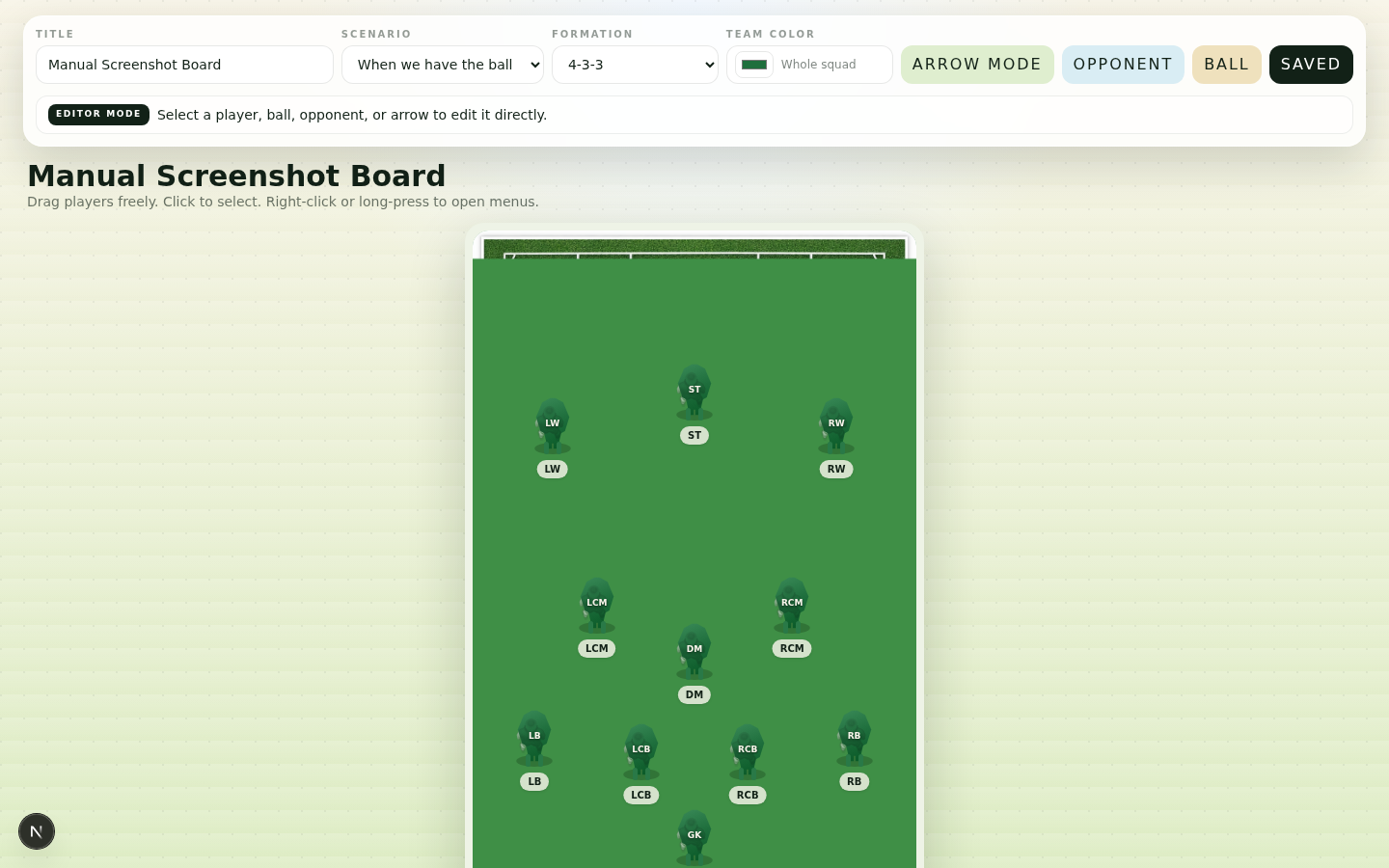Open the Formation 4-3-3 dropdown
The image size is (1389, 868).
pos(635,65)
